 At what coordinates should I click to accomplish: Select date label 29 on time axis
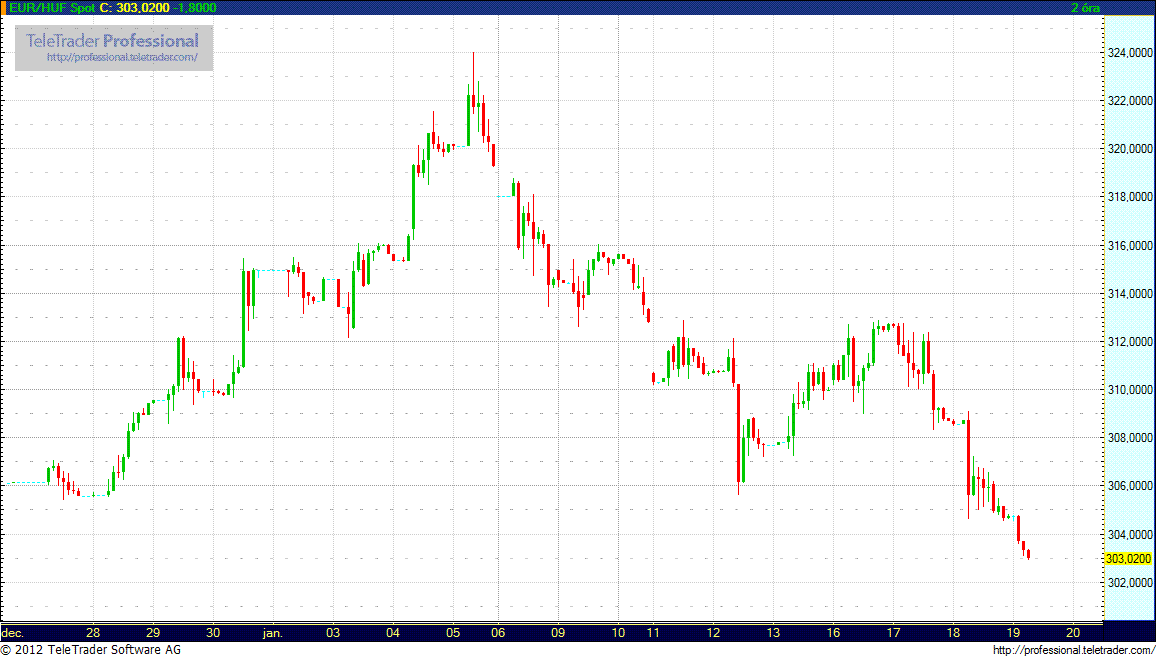153,632
